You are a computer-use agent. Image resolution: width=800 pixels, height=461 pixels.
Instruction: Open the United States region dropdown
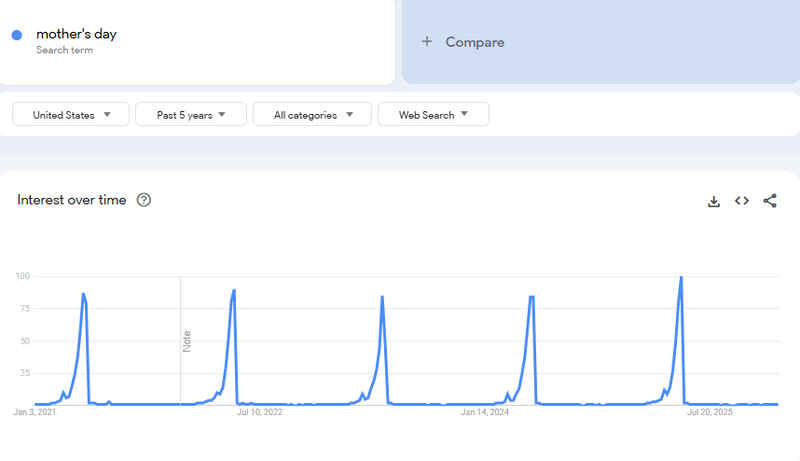click(x=71, y=114)
